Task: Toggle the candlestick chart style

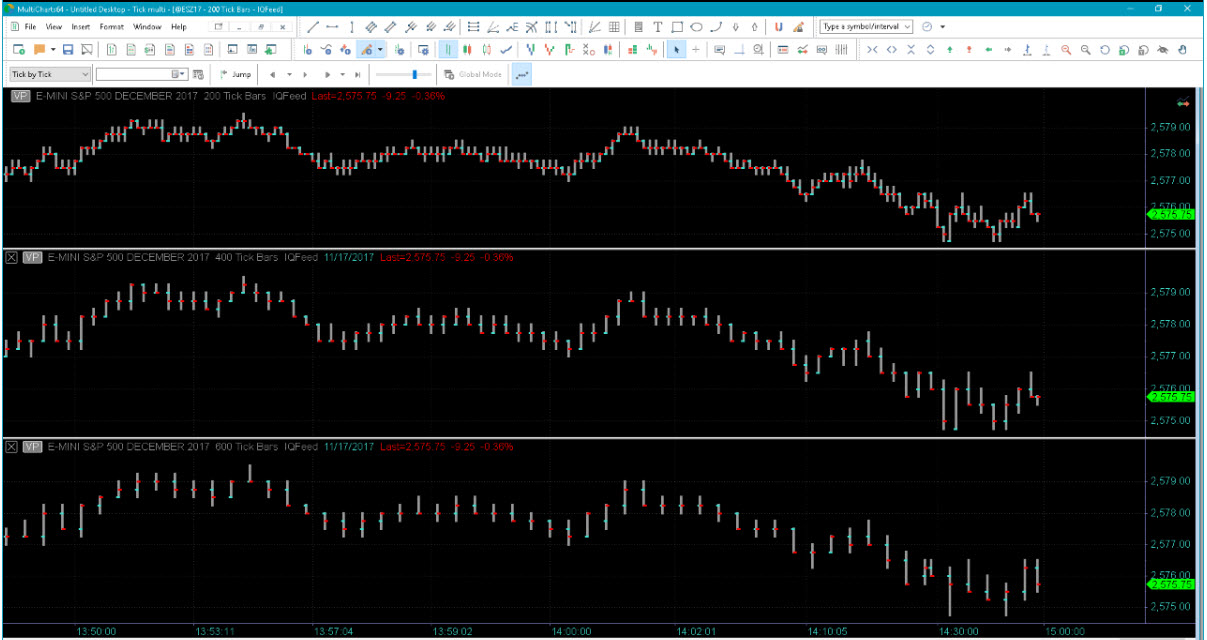Action: tap(467, 49)
